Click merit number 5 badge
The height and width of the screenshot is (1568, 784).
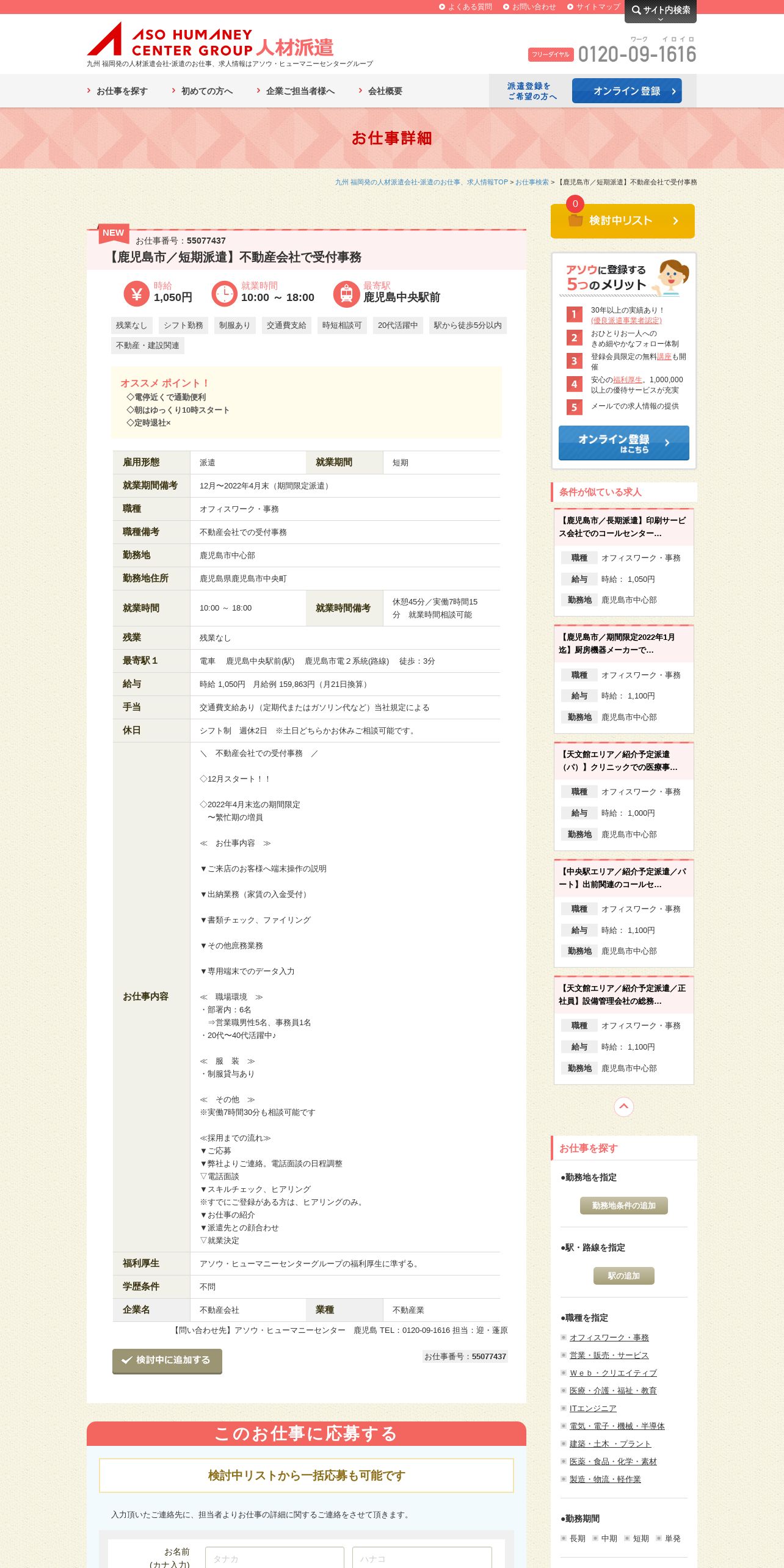(x=574, y=407)
